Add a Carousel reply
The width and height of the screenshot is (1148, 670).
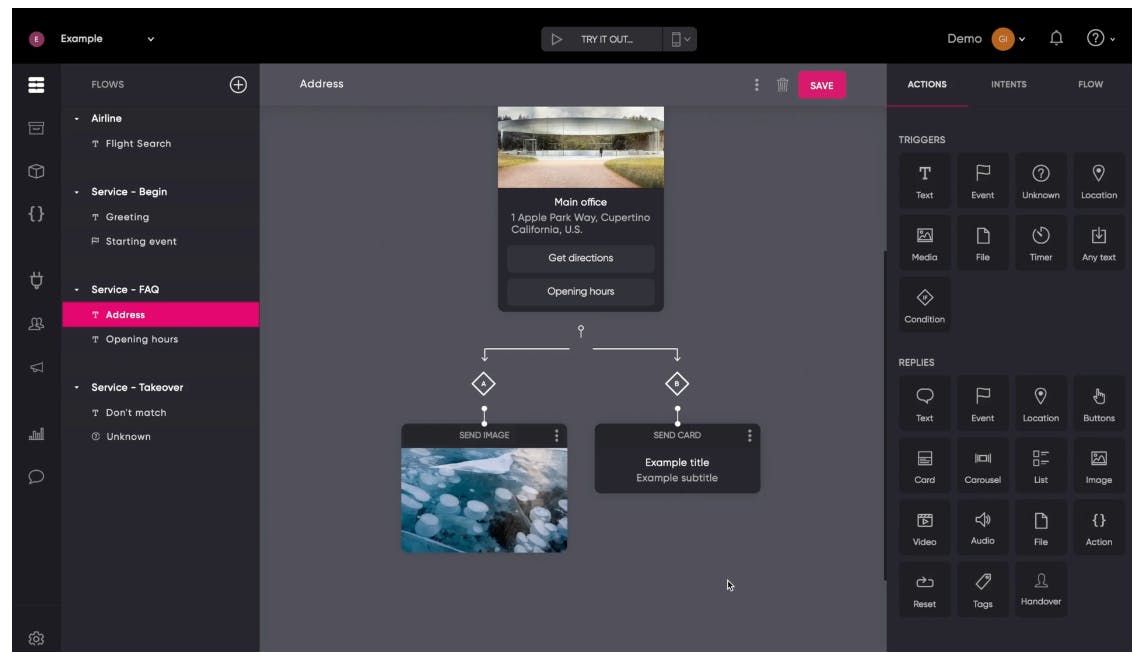tap(983, 466)
